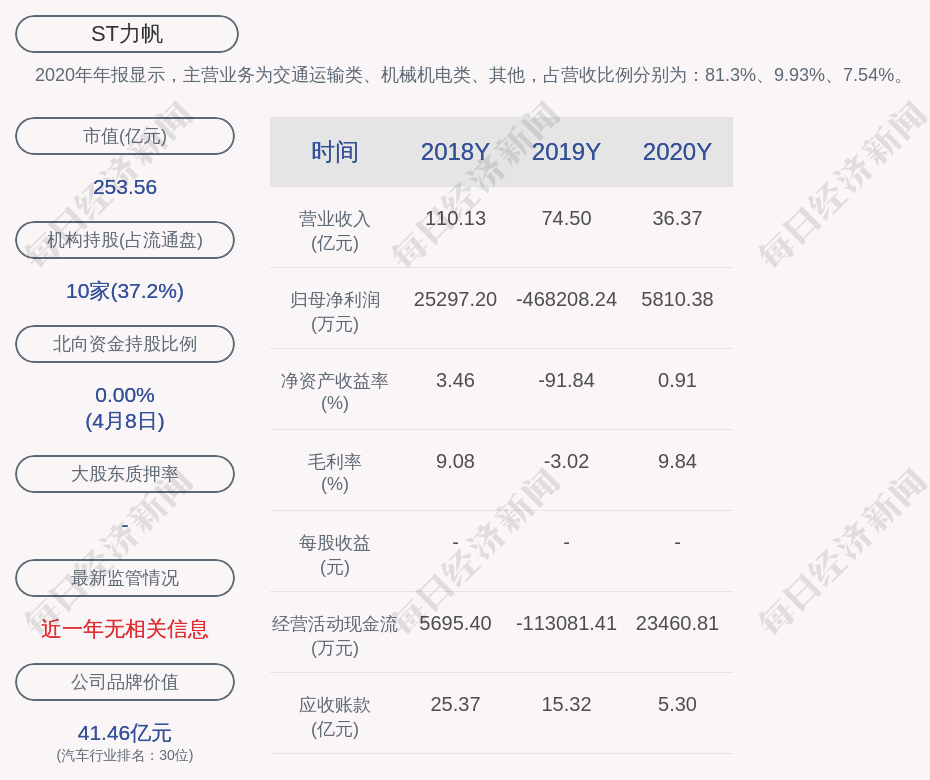The image size is (930, 780).
Task: Click the ROE value 0.91
Action: click(677, 380)
